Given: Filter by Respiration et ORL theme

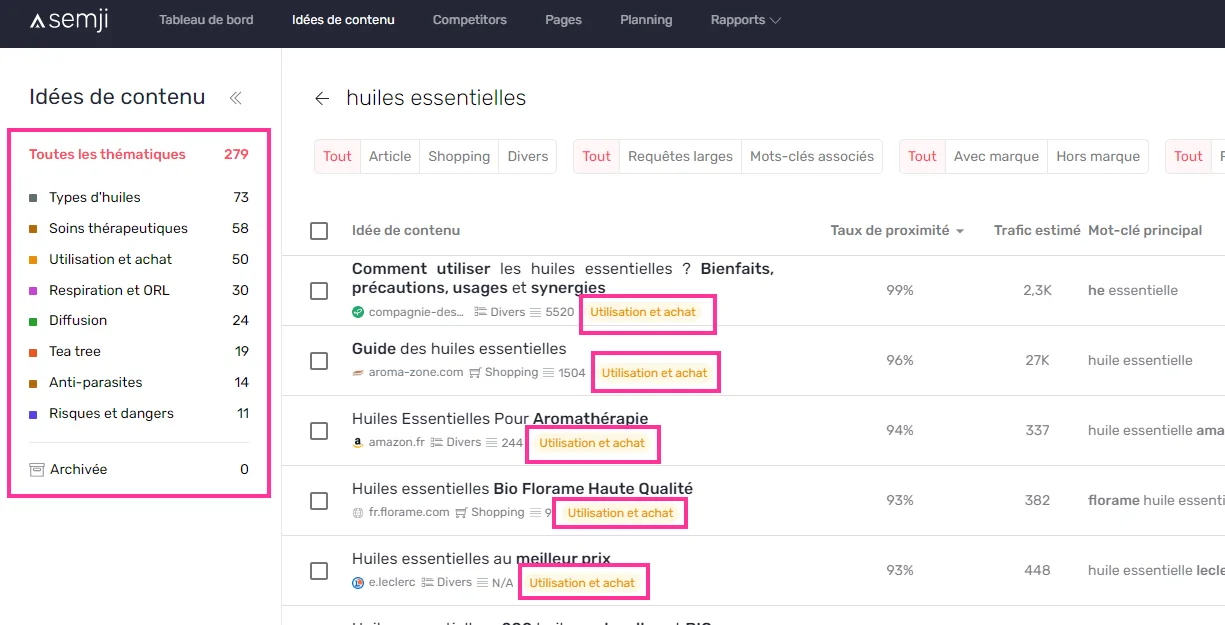Looking at the screenshot, I should (x=139, y=290).
